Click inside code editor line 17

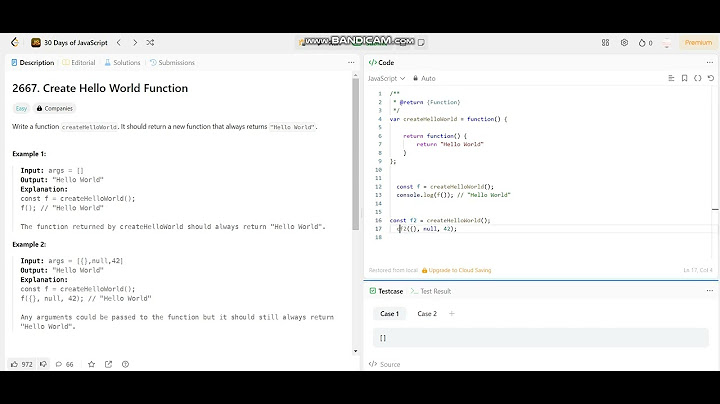pyautogui.click(x=549, y=229)
